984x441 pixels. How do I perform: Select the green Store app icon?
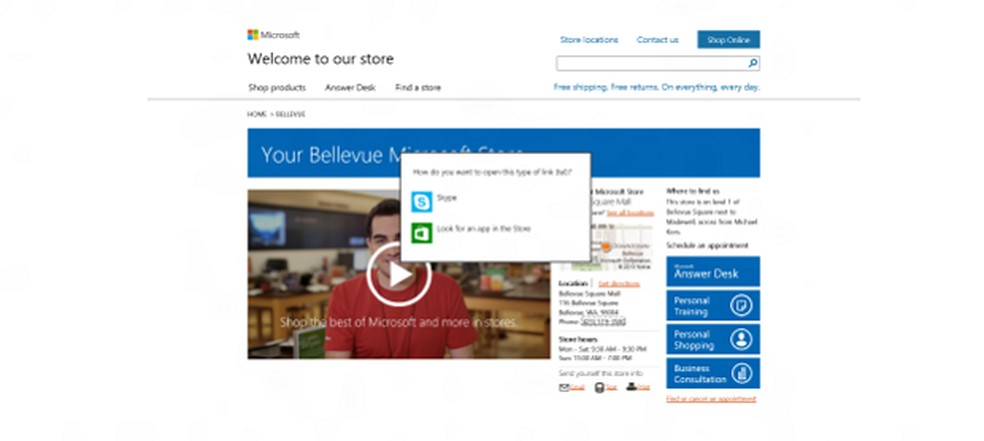422,233
